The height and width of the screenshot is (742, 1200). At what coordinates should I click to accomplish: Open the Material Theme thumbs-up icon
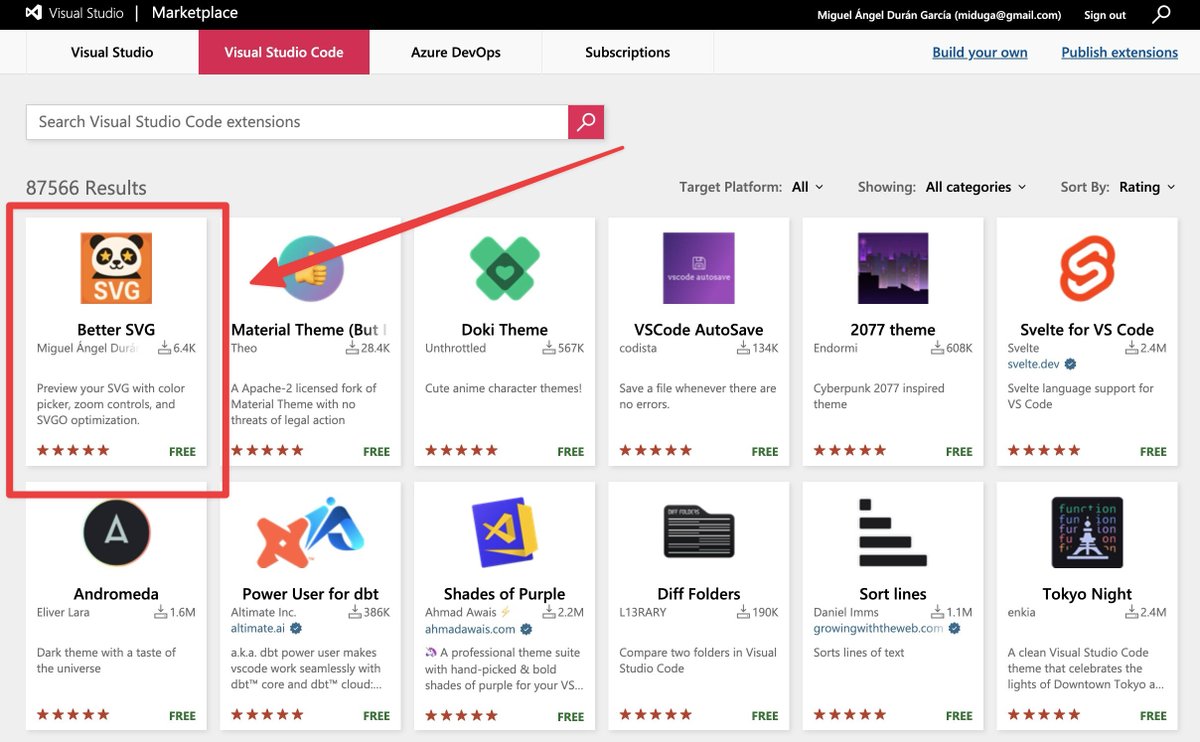[x=310, y=268]
